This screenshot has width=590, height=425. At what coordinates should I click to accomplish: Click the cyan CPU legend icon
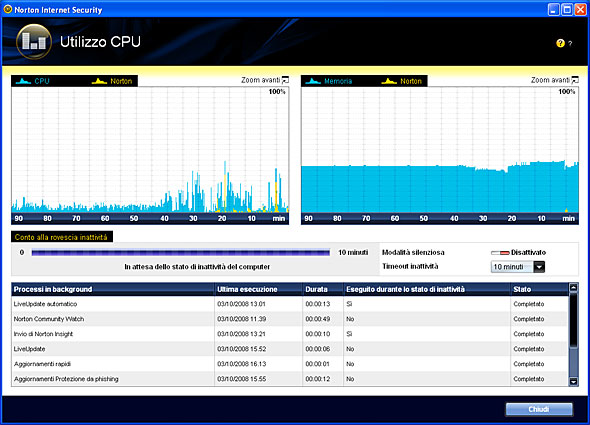(x=23, y=81)
